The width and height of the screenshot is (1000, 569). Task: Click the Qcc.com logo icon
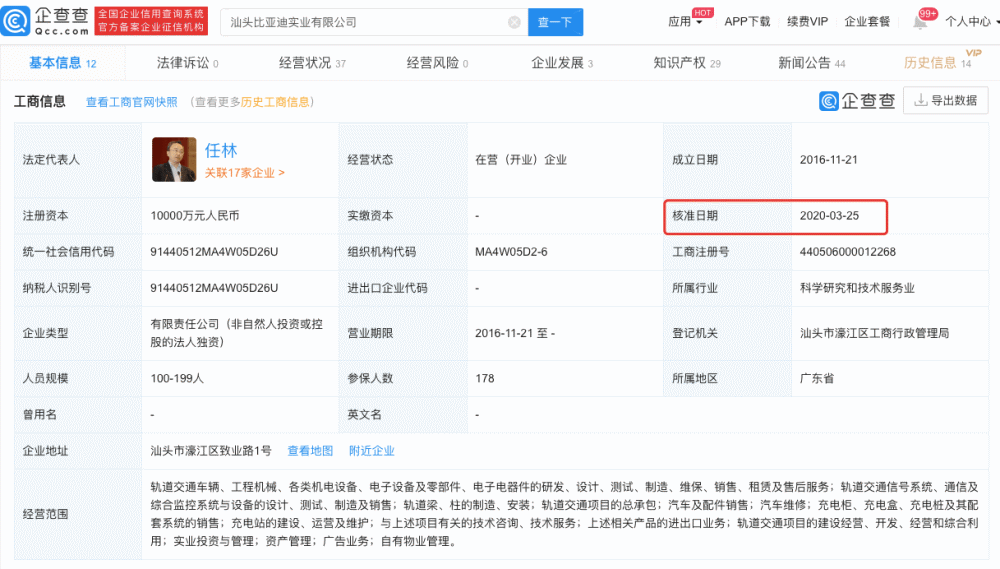(16, 21)
